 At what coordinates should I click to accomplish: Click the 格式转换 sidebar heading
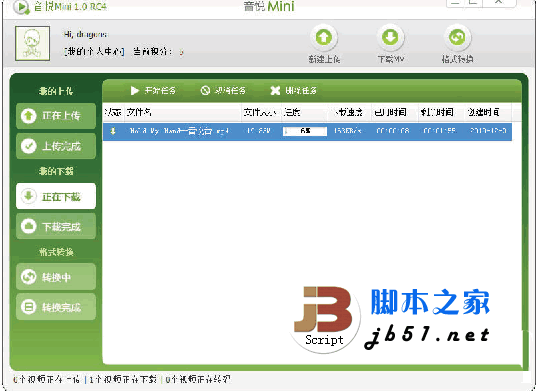56,252
